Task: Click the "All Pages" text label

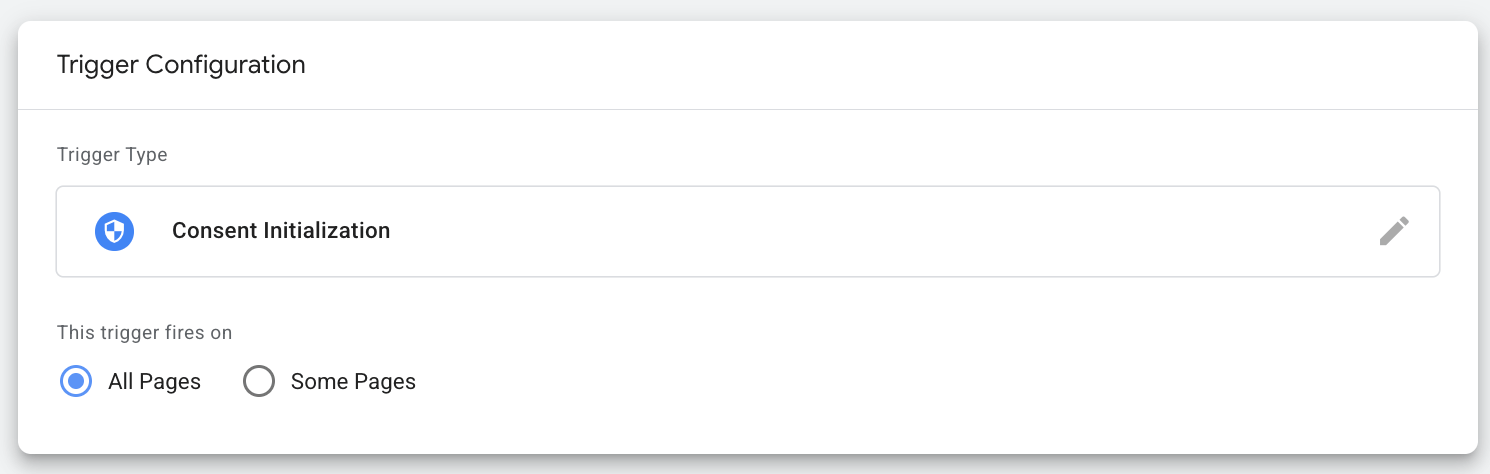Action: [154, 382]
